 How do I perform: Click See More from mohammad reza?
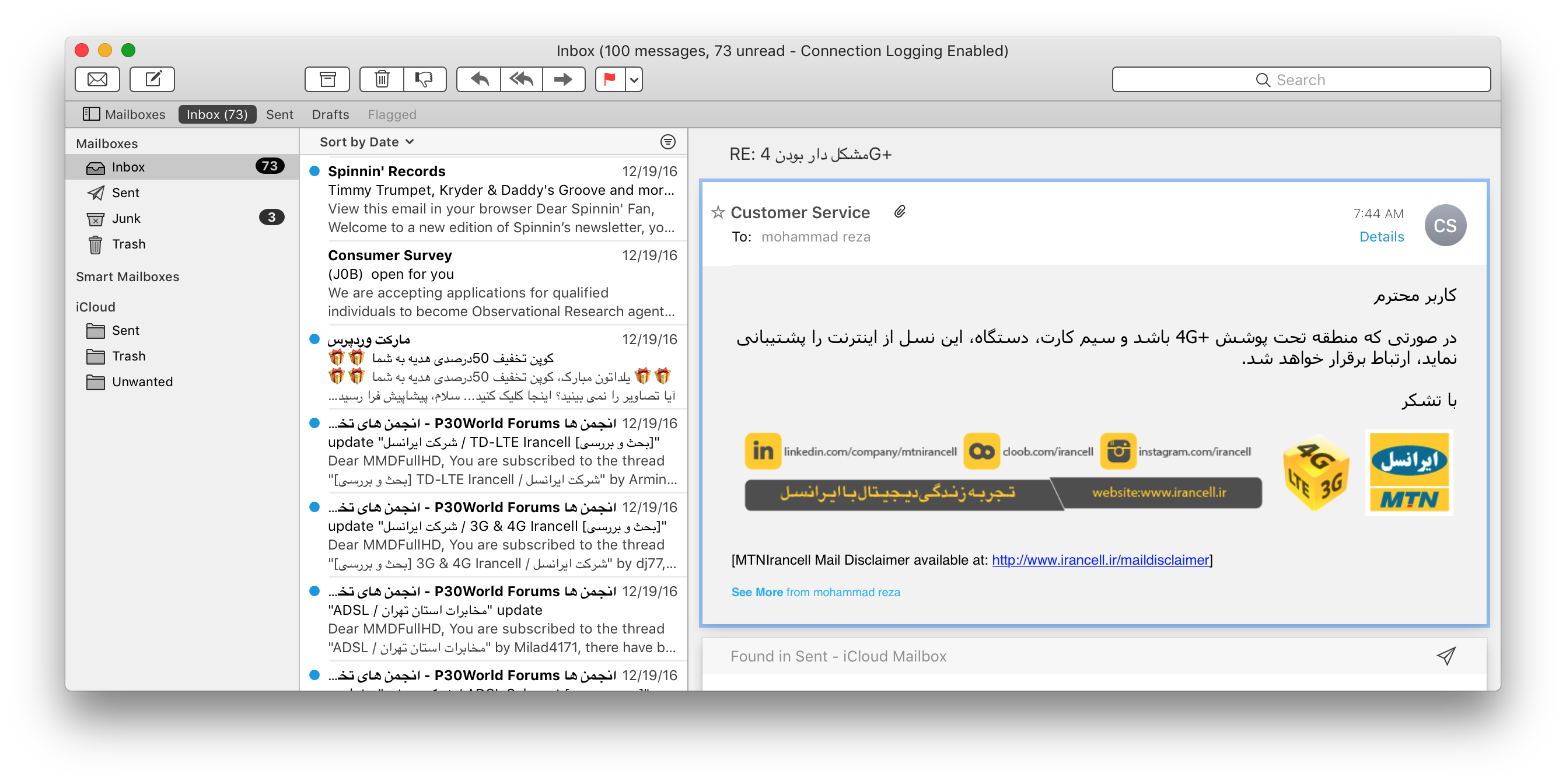pyautogui.click(x=815, y=592)
